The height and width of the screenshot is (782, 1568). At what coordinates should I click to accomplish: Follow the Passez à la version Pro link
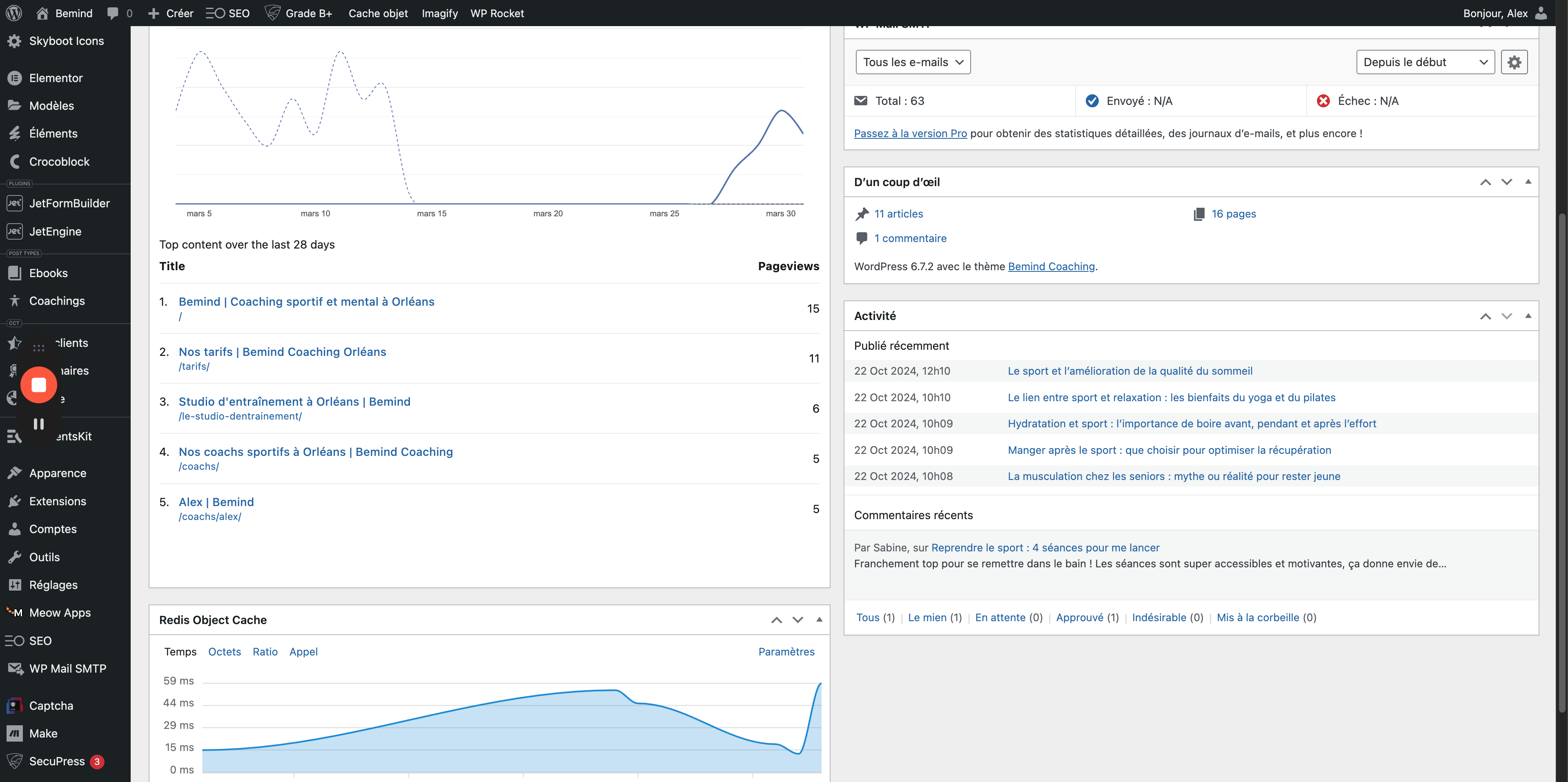(x=910, y=133)
